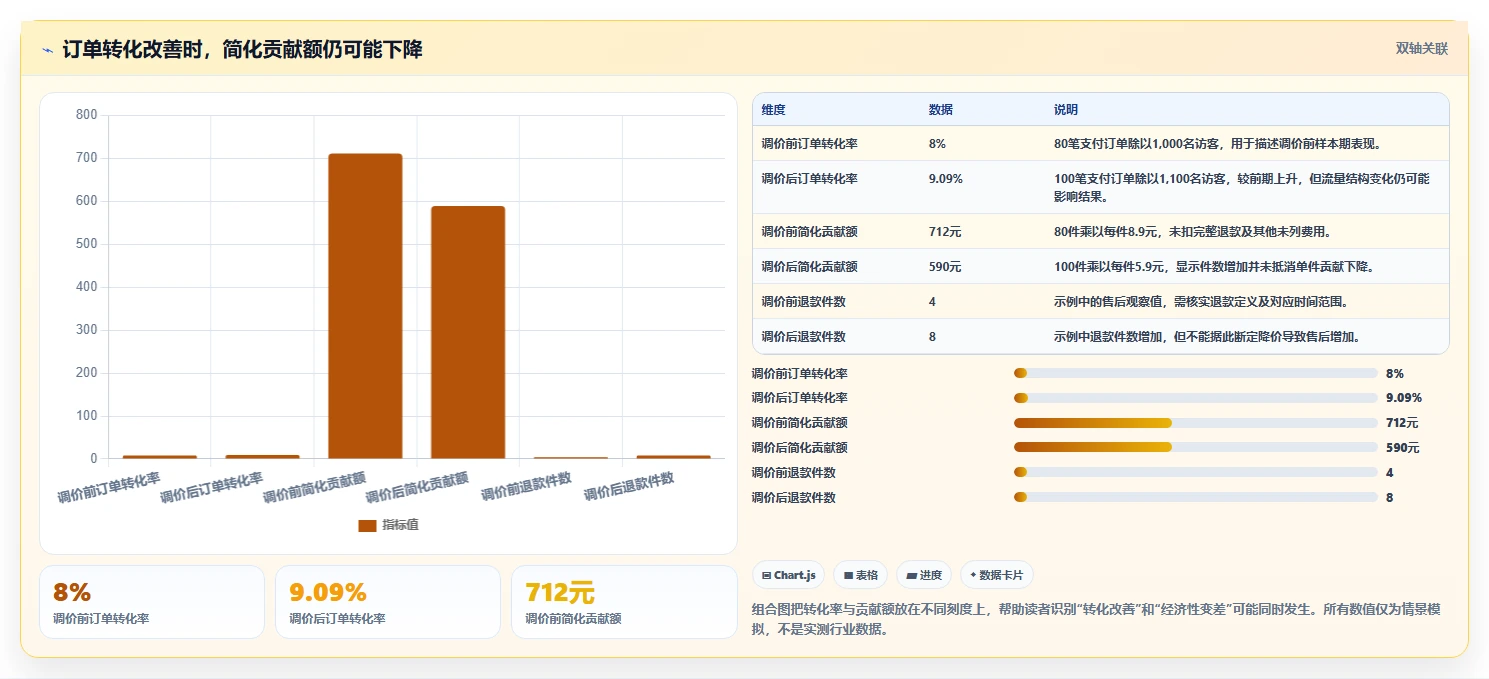
Task: Click the 调价后简化贡献额 bar in chart
Action: point(468,332)
